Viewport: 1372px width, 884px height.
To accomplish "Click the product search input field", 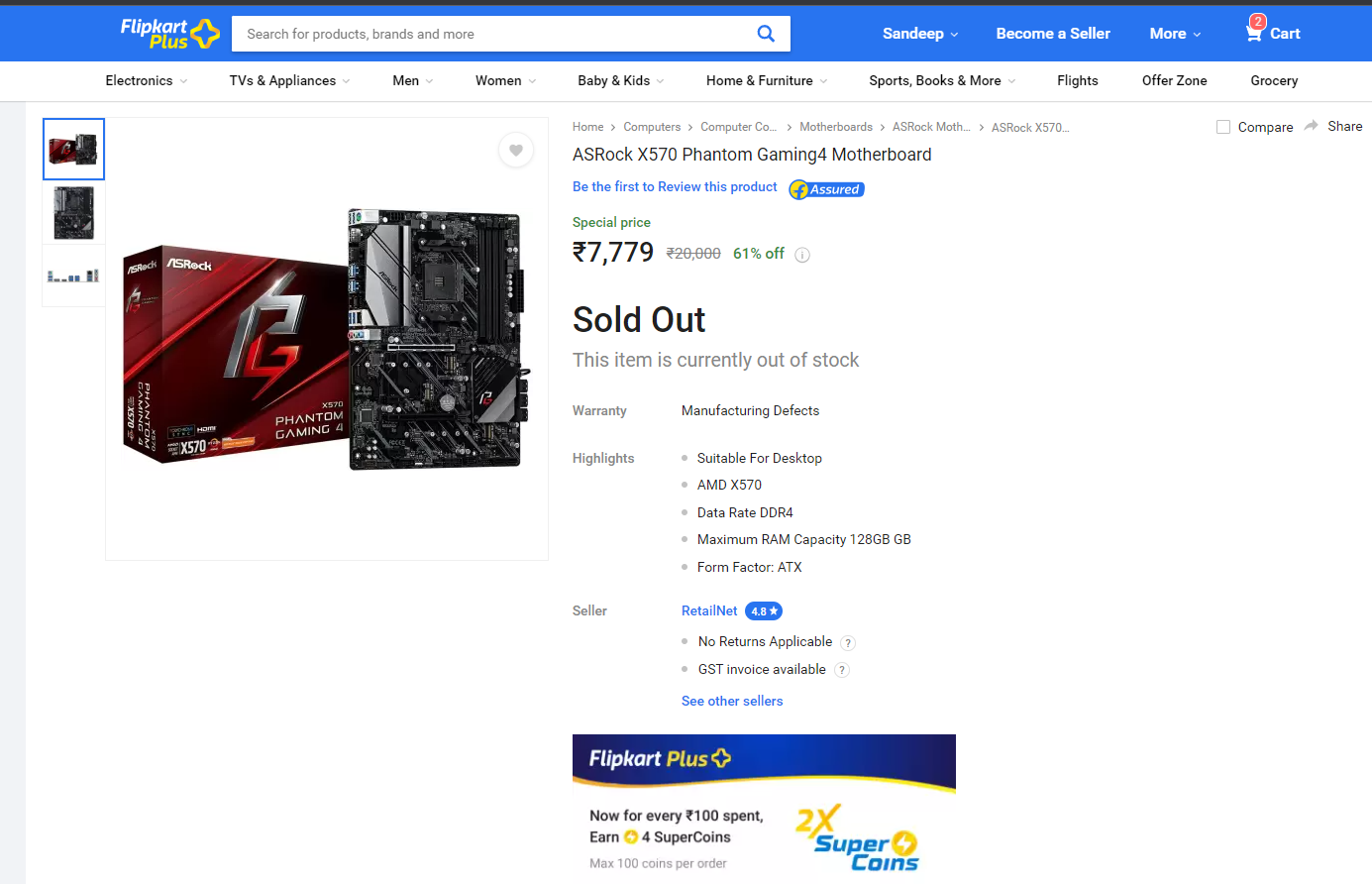I will (492, 34).
